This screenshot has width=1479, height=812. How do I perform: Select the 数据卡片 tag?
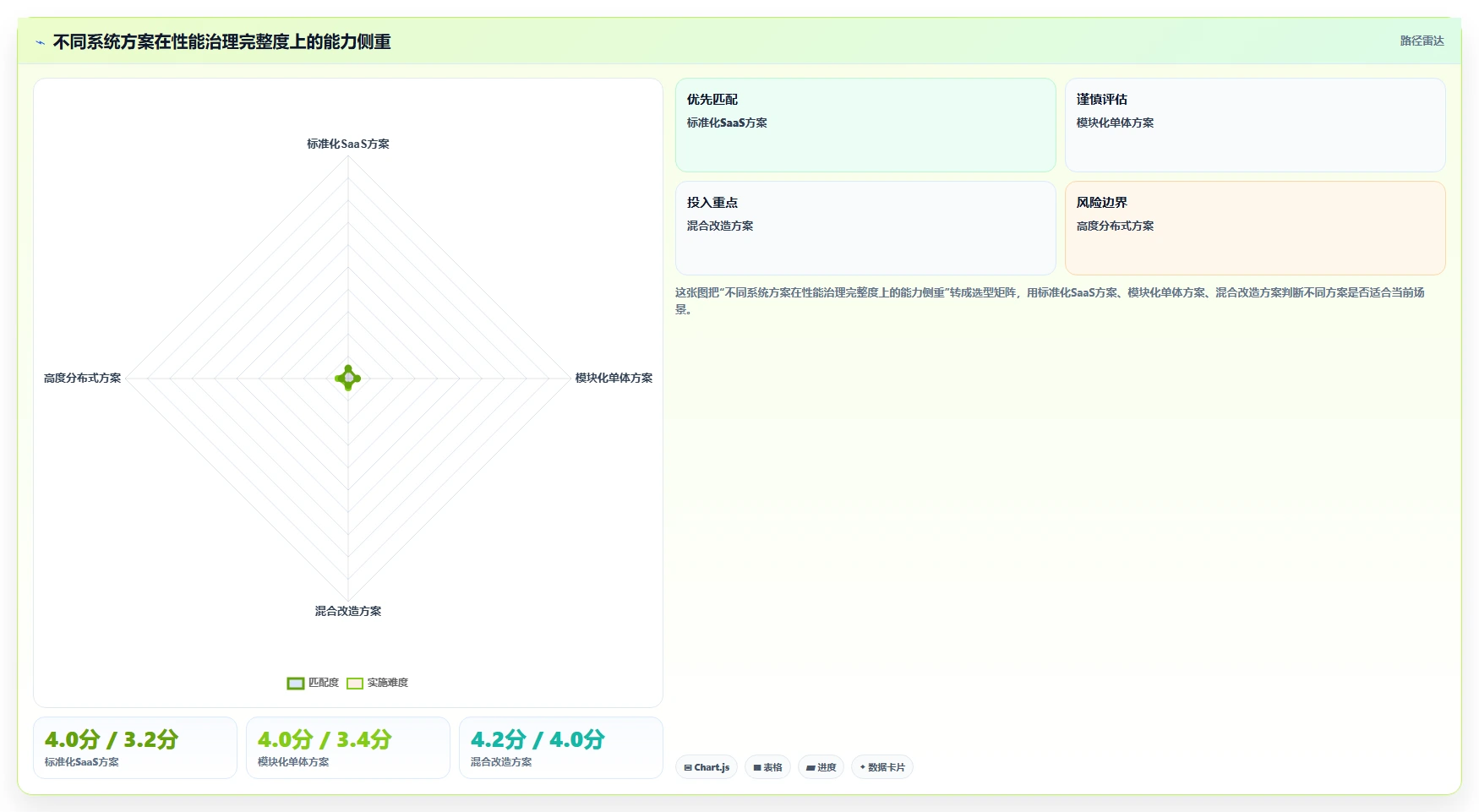[882, 767]
